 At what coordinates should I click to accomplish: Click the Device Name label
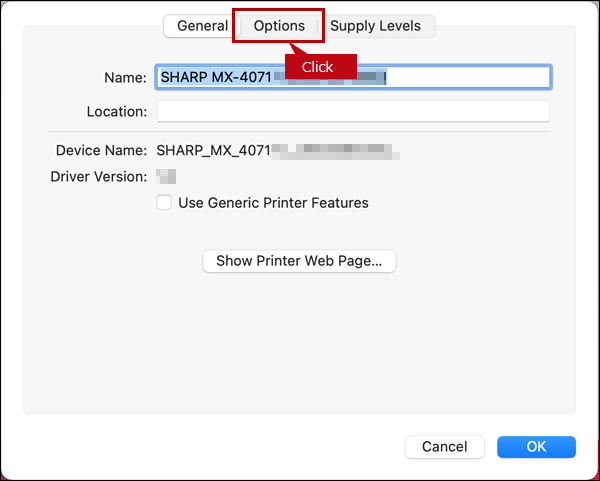[101, 151]
